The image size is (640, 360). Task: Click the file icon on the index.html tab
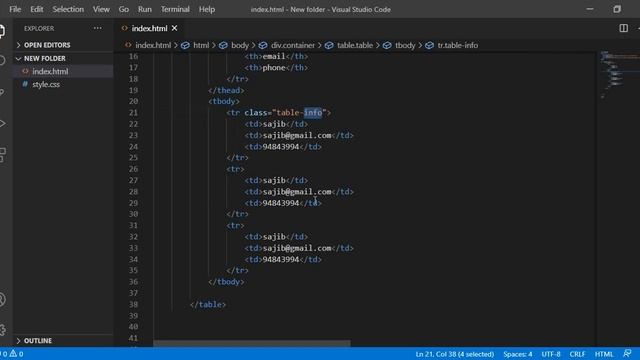(124, 28)
